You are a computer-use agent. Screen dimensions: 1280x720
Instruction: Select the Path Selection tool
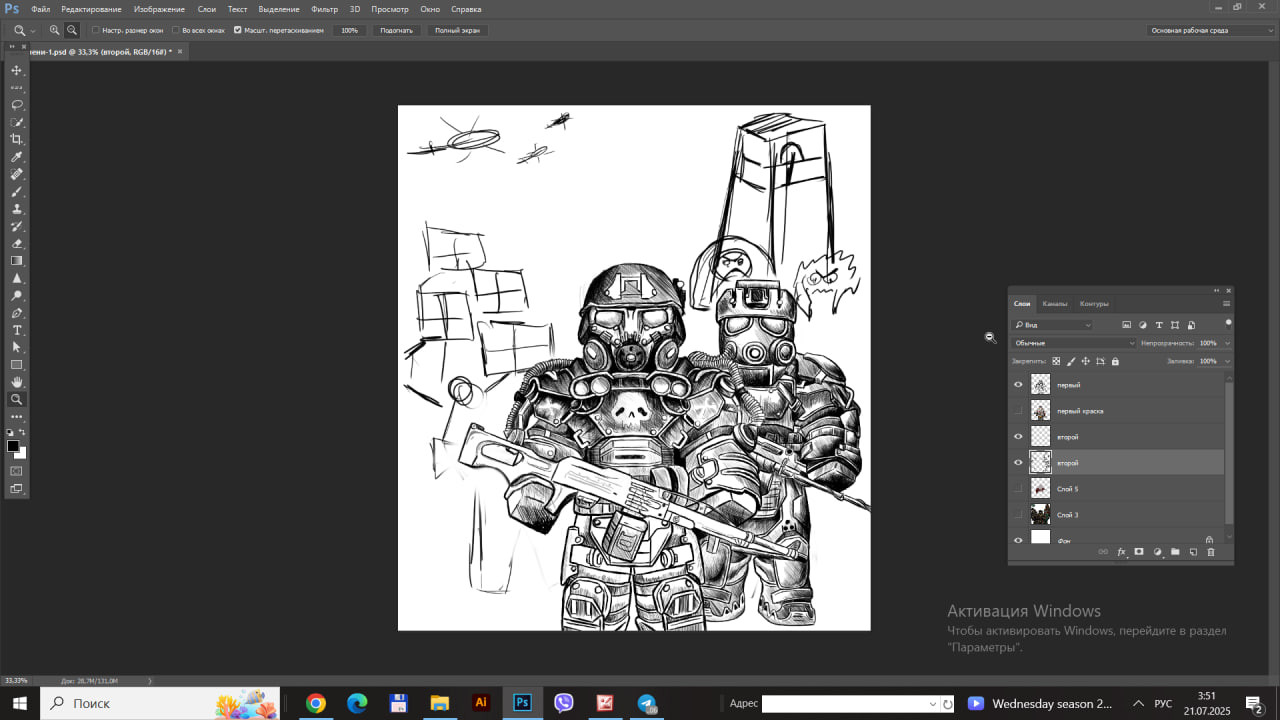16,347
